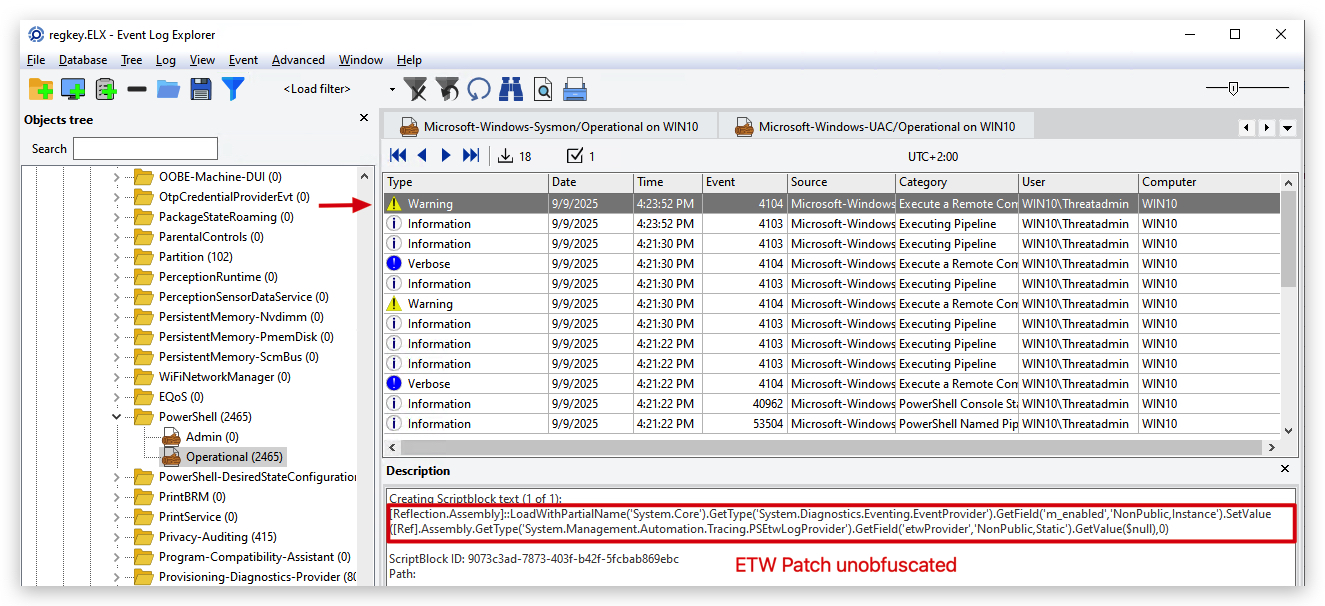Click the minus remove icon in toolbar
1325x606 pixels.
coord(137,89)
